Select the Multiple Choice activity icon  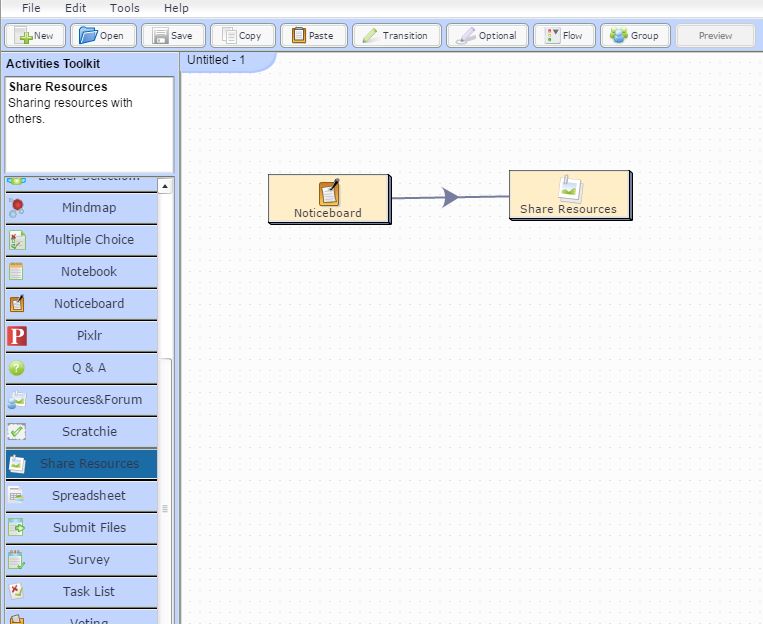(x=16, y=240)
